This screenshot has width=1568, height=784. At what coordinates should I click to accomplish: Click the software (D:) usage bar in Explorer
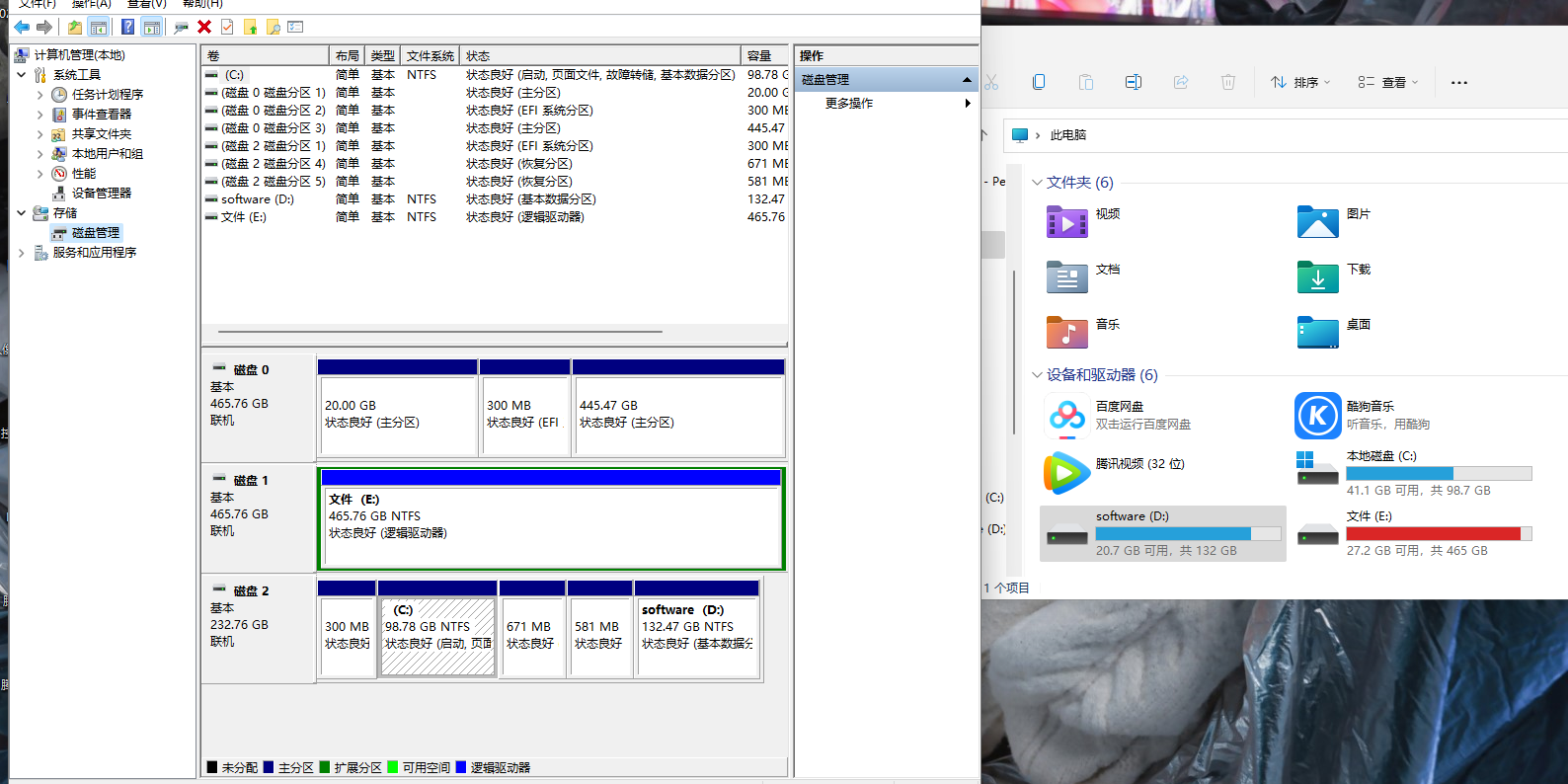coord(1188,533)
